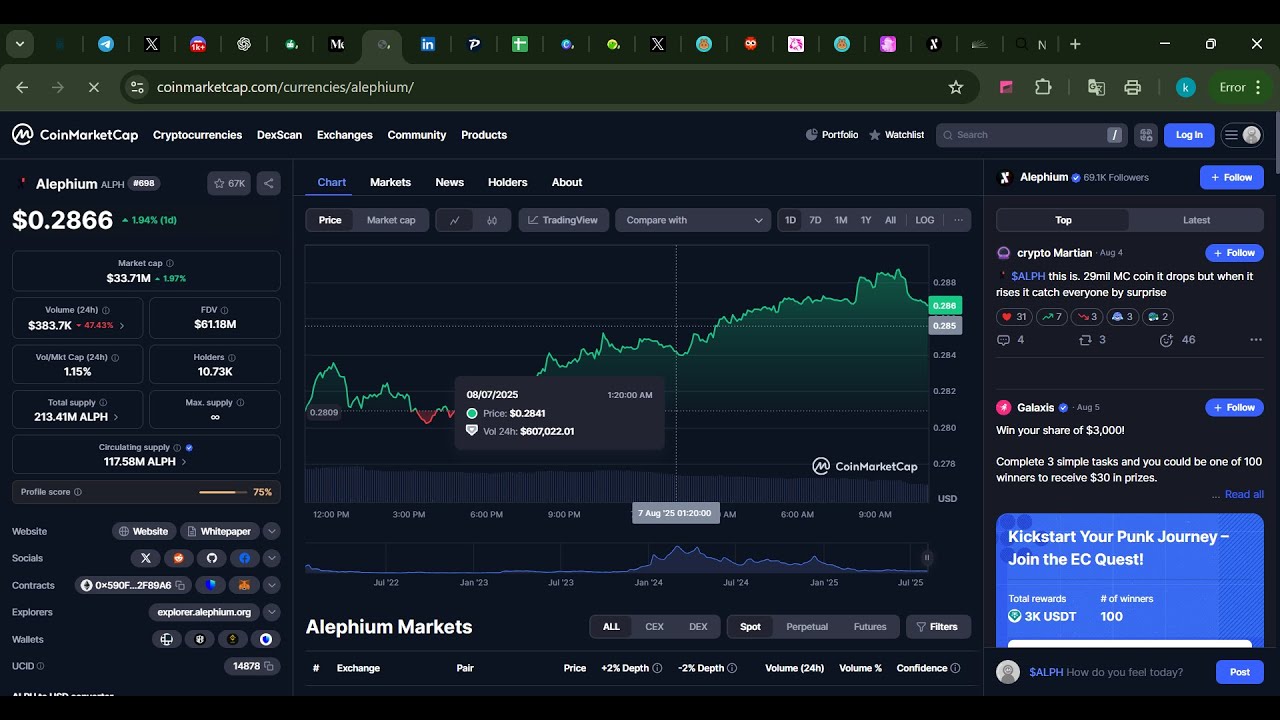This screenshot has height=720, width=1280.
Task: Click the CoinMarketCap logo
Action: (75, 135)
